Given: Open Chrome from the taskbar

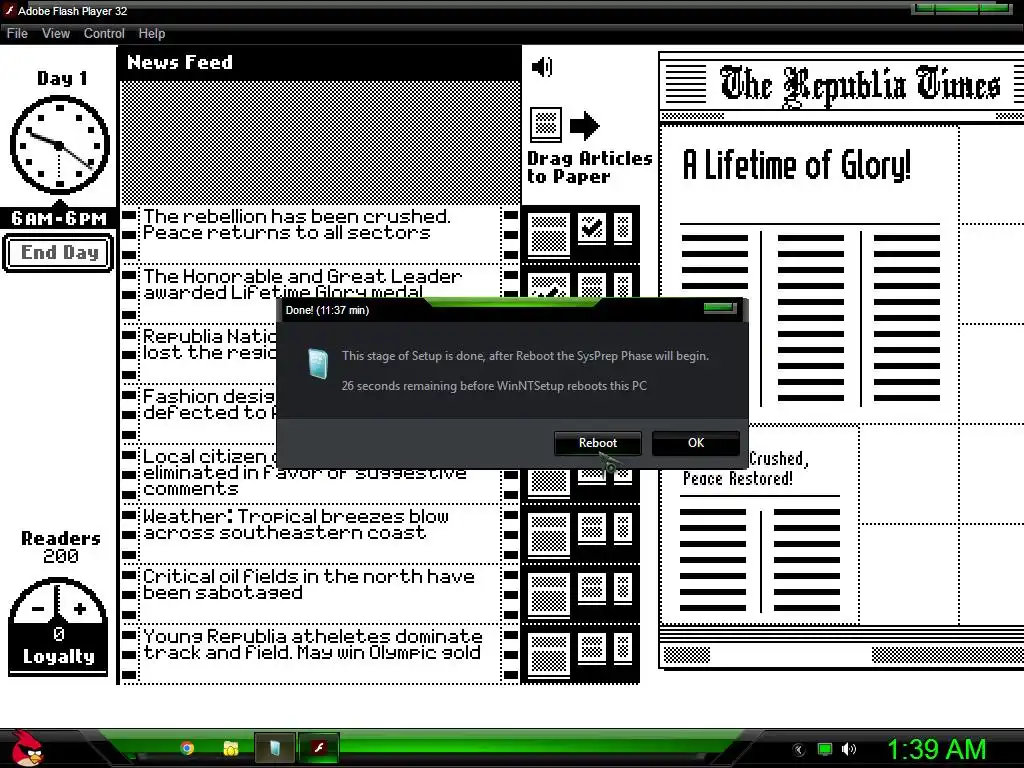Looking at the screenshot, I should [x=187, y=748].
